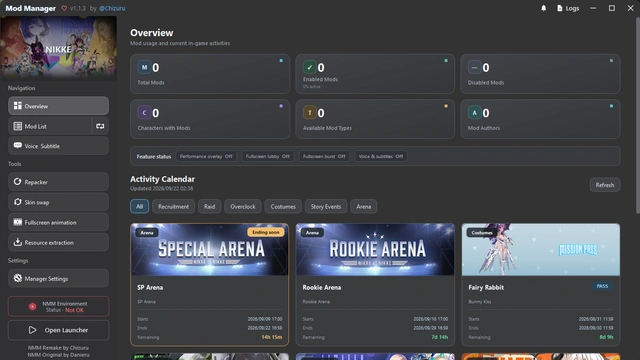Filter calendar by Raid
The width and height of the screenshot is (640, 360).
209,207
